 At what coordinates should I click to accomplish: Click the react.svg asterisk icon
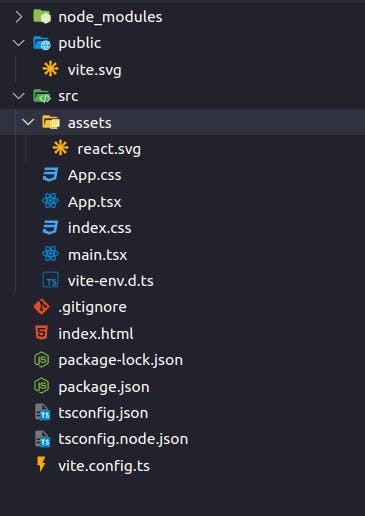60,148
